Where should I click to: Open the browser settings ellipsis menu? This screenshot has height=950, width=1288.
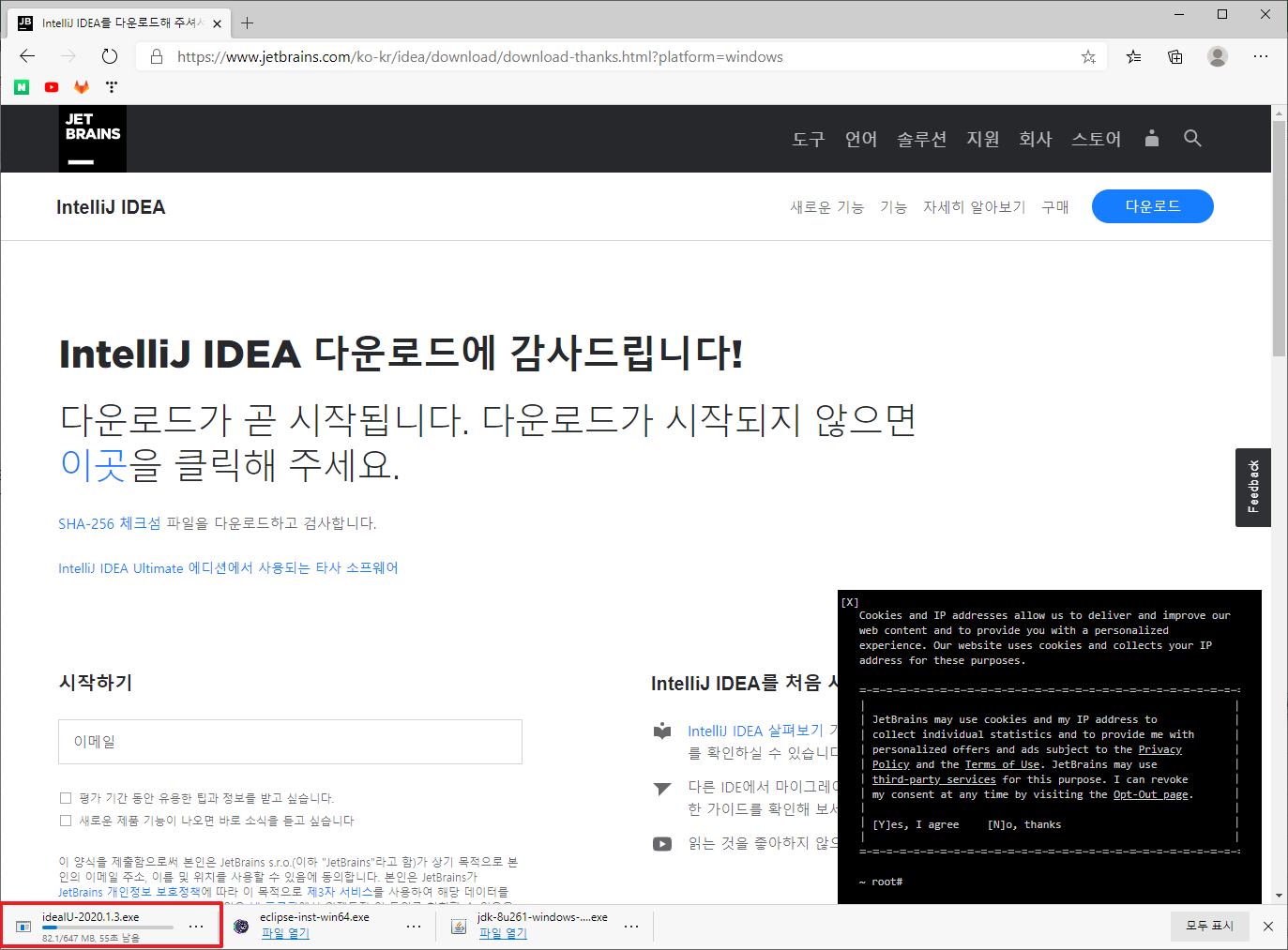tap(1261, 56)
